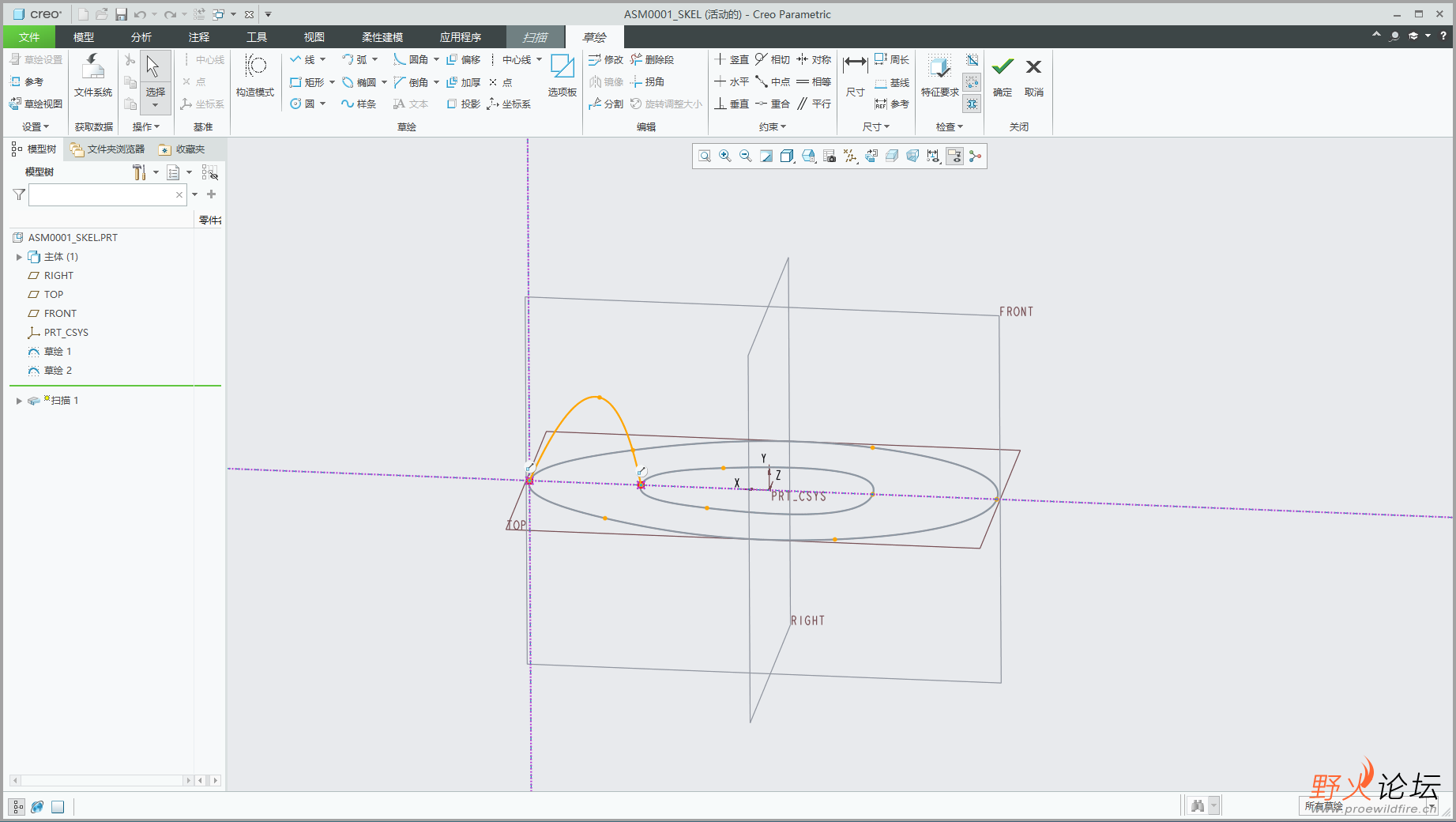This screenshot has height=822, width=1456.
Task: Choose the Corner (拐角) trim tool
Action: pyautogui.click(x=647, y=82)
